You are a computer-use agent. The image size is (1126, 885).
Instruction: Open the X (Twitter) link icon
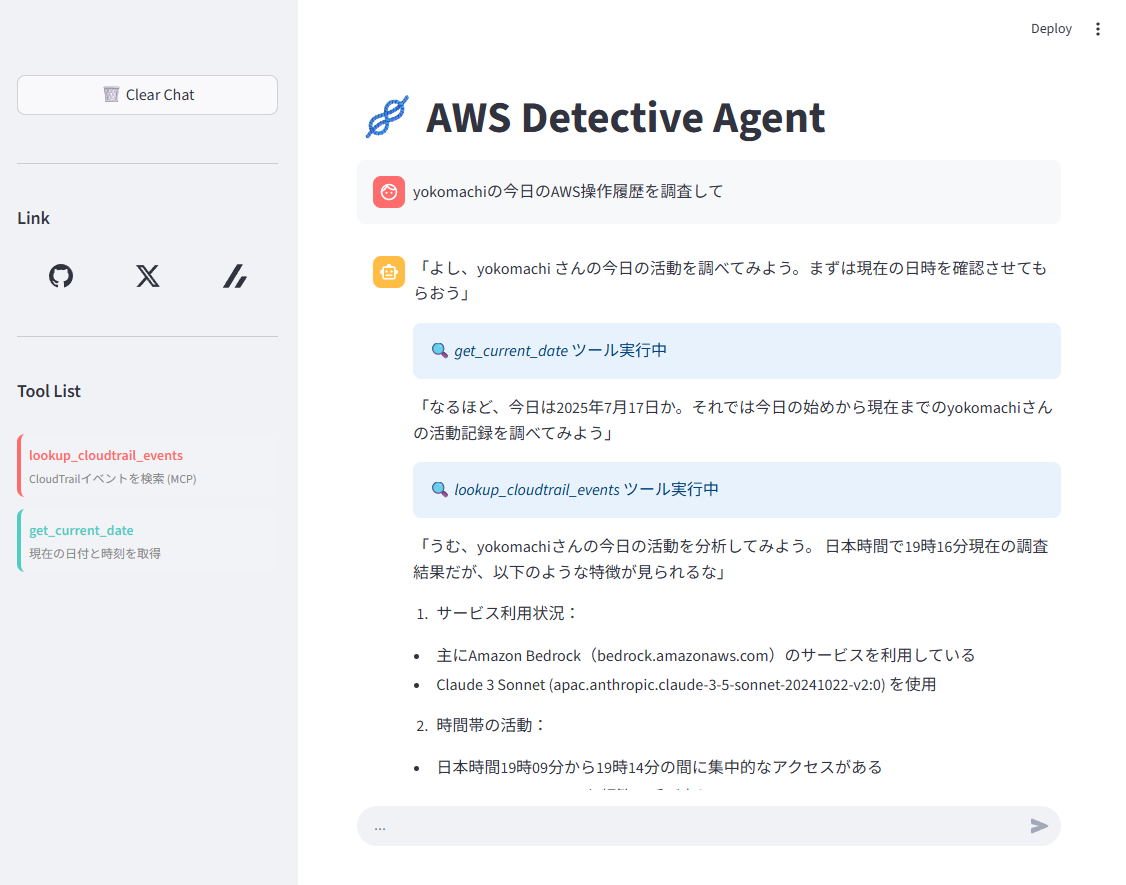click(x=148, y=276)
